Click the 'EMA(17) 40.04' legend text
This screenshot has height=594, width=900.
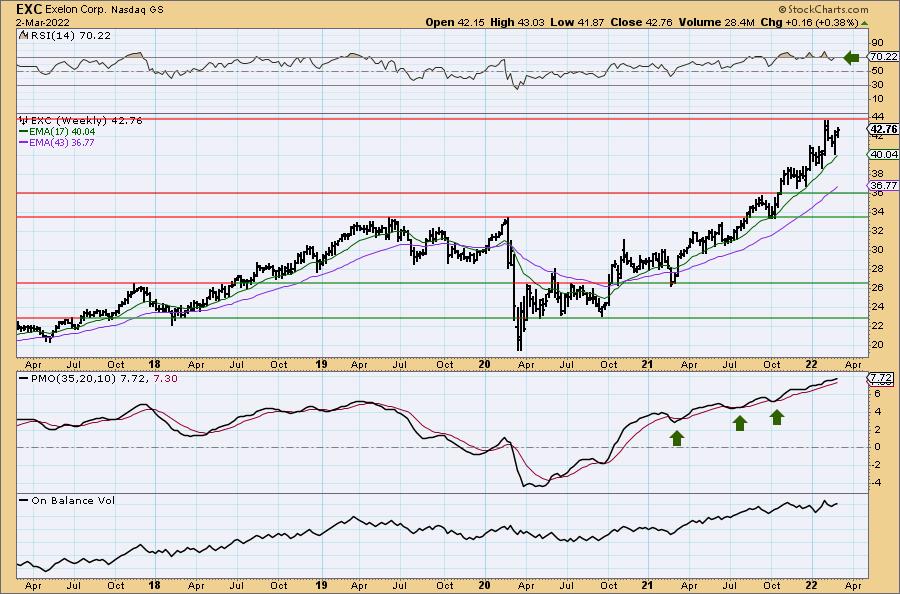62,131
